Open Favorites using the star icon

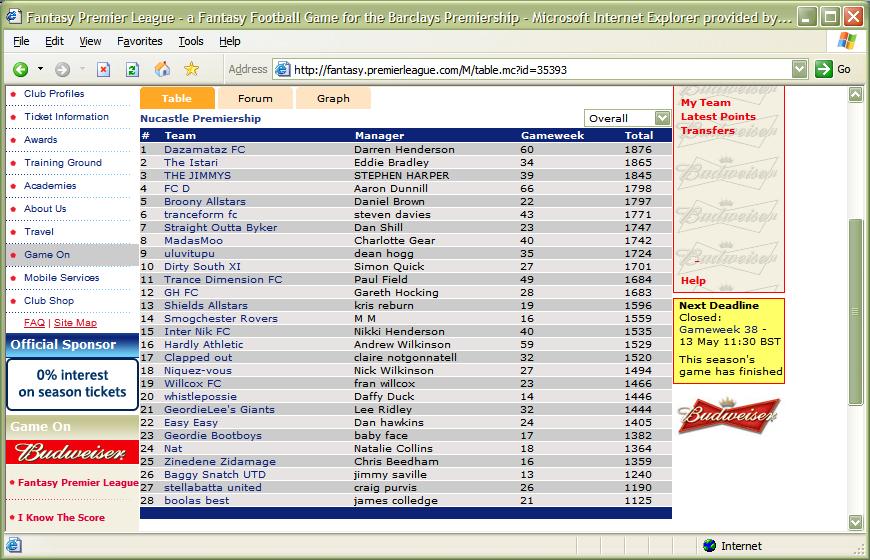coord(191,69)
